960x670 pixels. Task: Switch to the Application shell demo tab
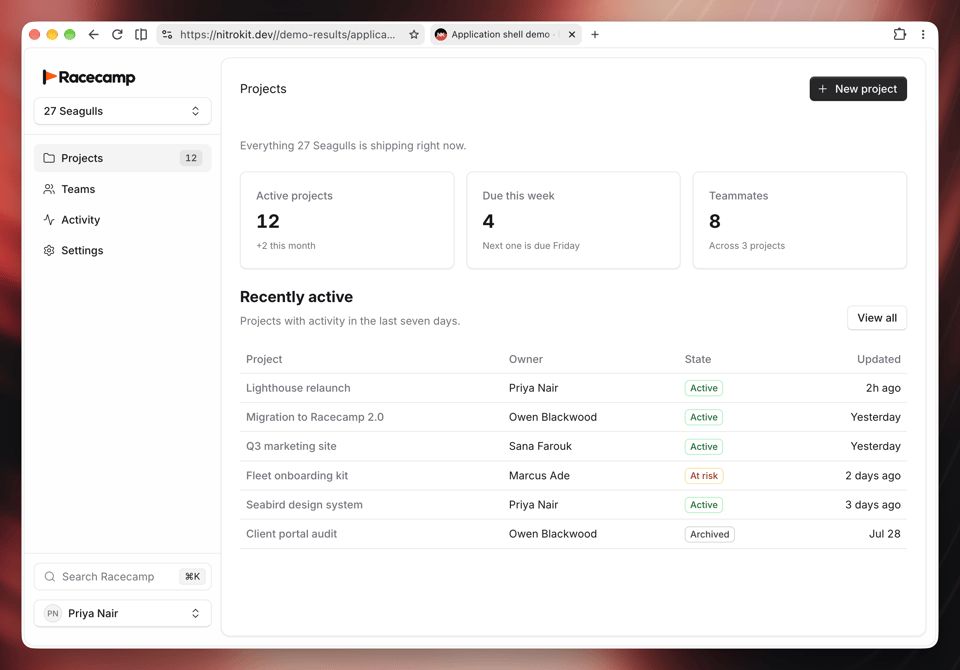click(x=498, y=34)
